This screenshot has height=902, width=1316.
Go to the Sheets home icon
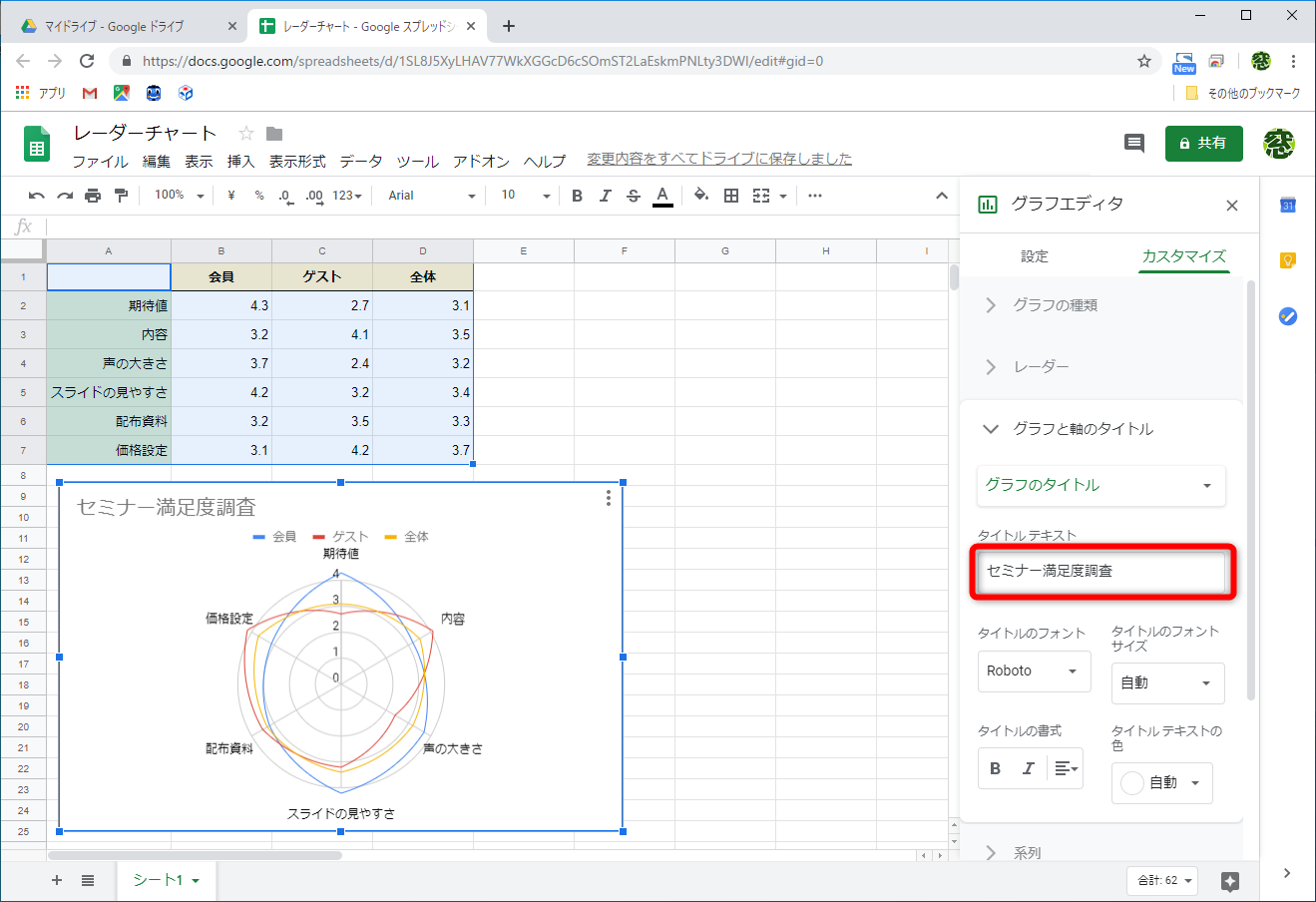(x=37, y=144)
